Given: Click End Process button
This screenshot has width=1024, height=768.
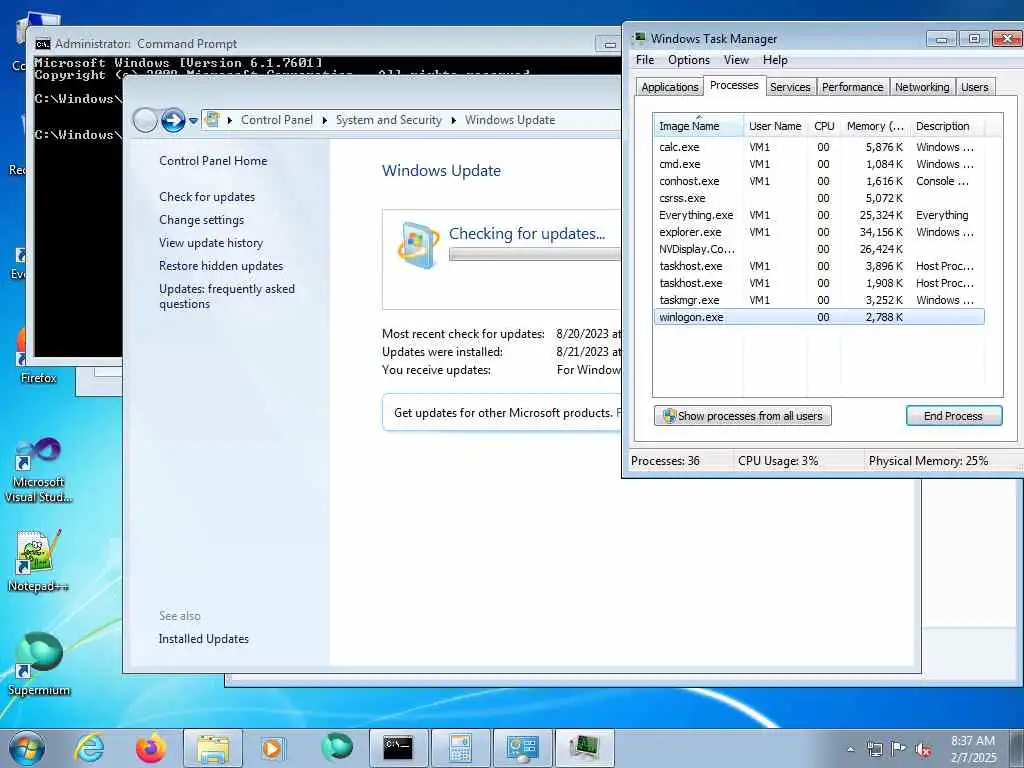Looking at the screenshot, I should 953,416.
